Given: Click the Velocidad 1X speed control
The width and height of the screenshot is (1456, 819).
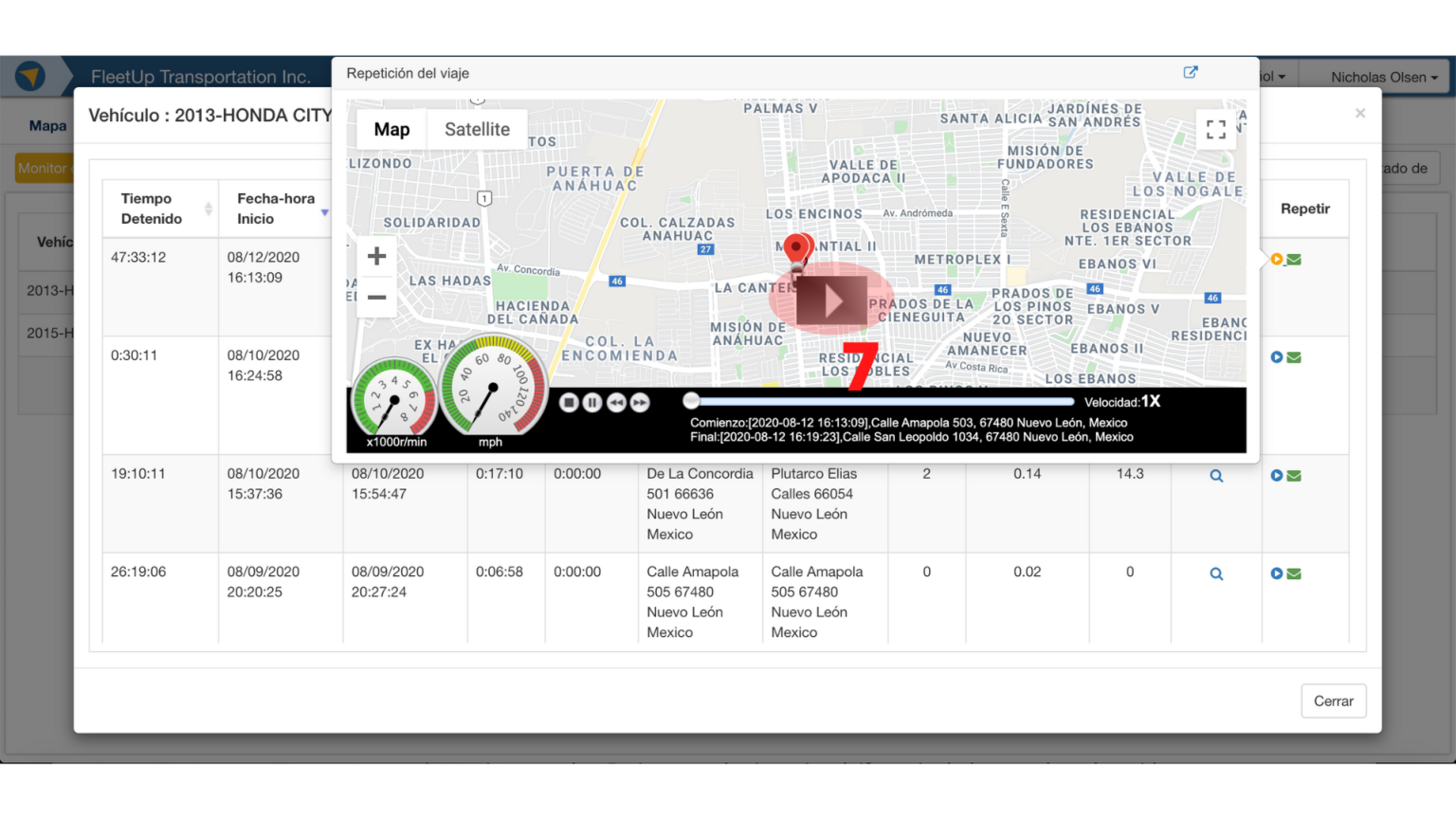Looking at the screenshot, I should tap(1122, 402).
